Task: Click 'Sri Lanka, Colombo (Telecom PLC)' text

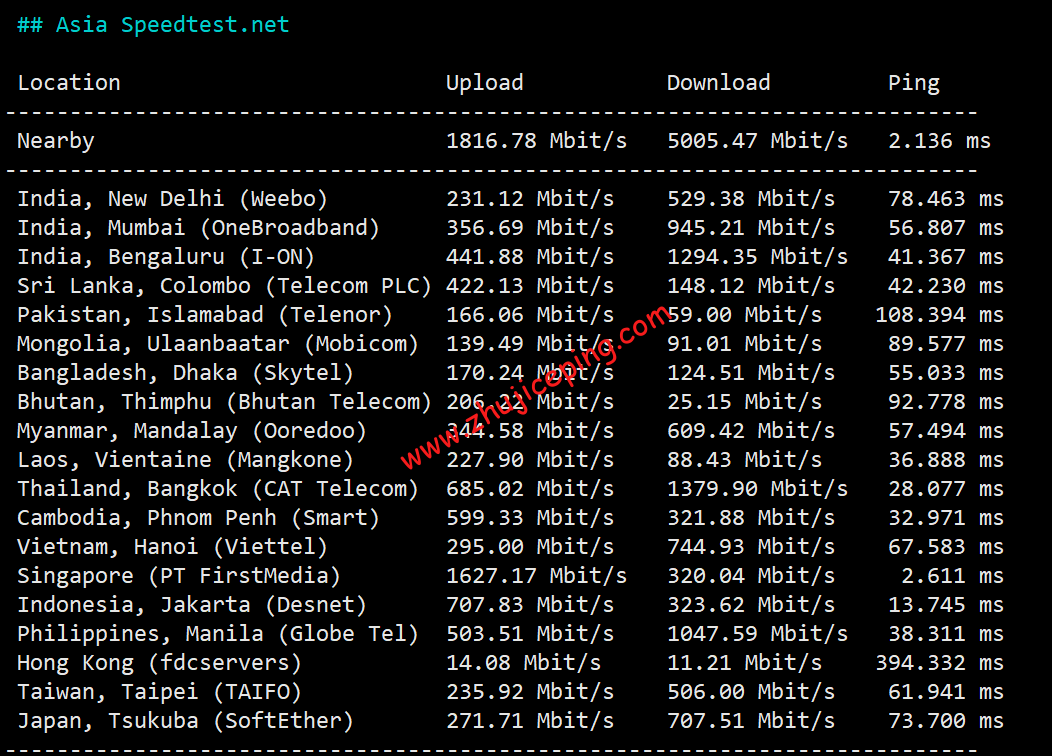Action: [x=224, y=286]
